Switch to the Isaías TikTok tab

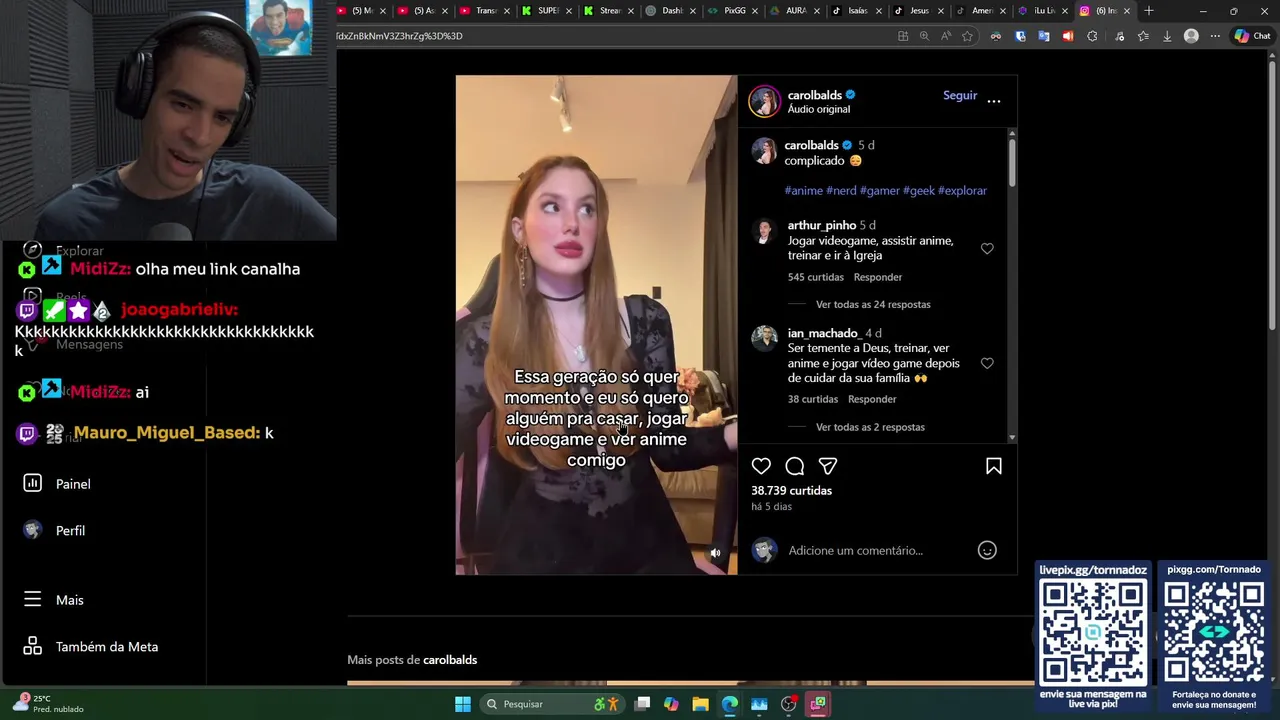[857, 11]
